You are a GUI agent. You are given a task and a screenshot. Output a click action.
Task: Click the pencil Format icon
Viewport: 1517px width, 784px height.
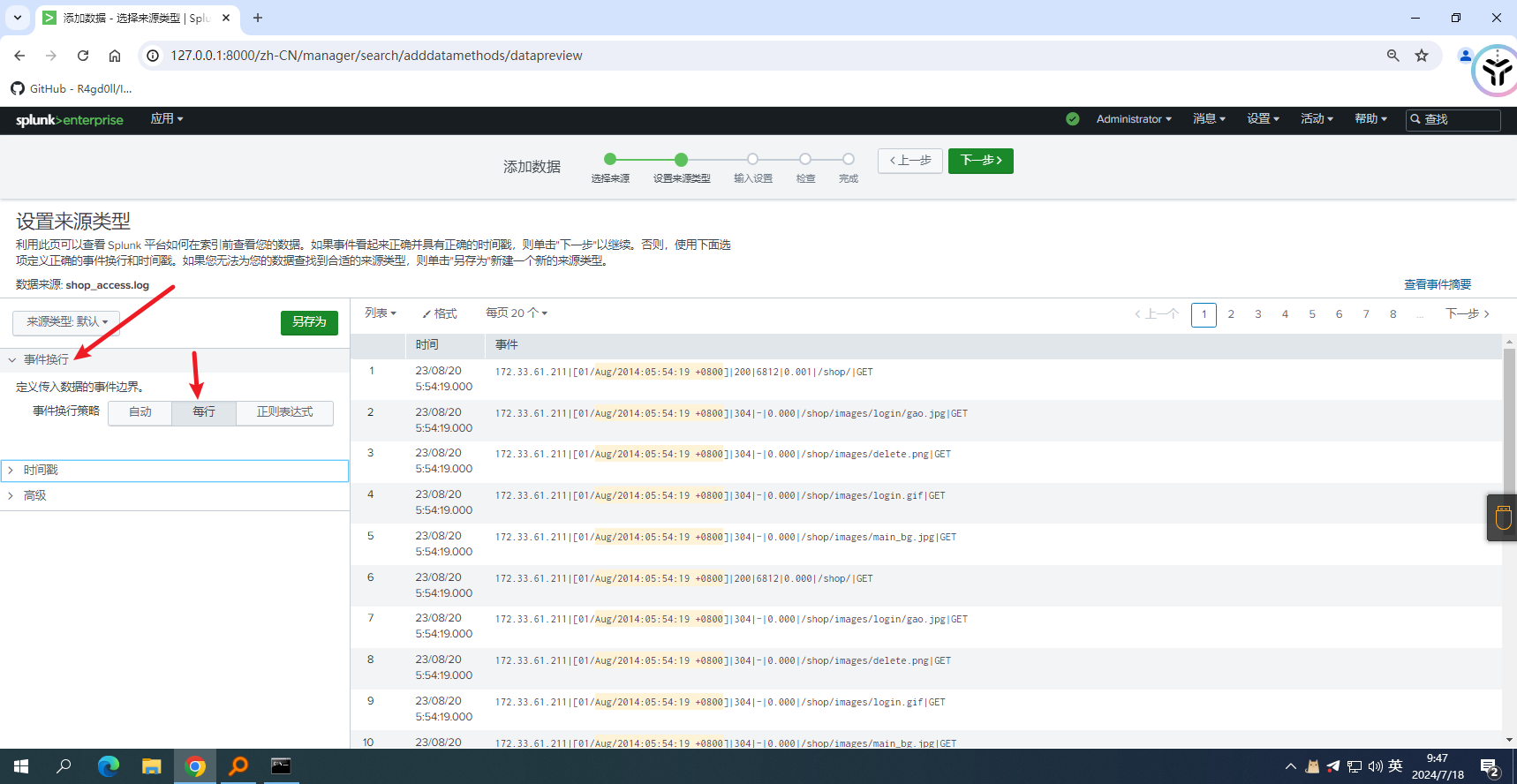coord(426,314)
